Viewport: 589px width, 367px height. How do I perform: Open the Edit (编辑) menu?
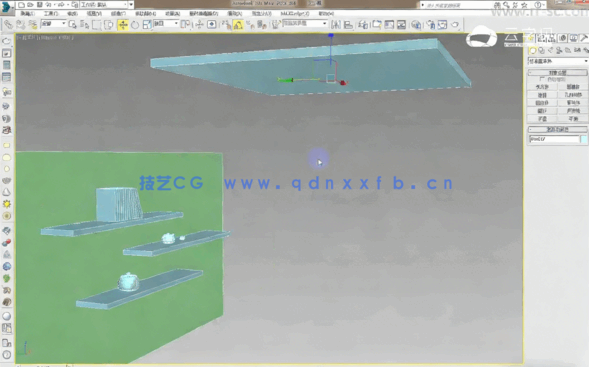coord(27,14)
